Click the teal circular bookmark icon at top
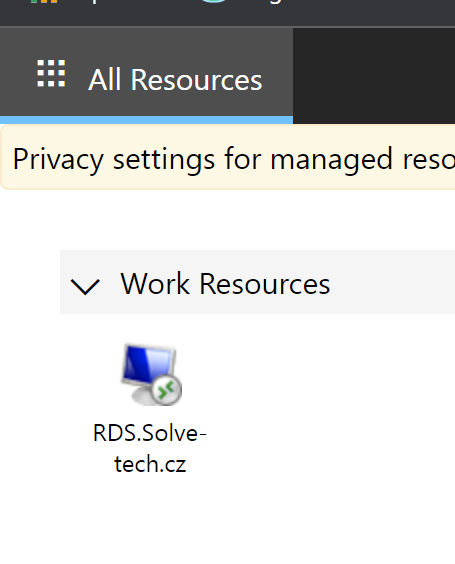This screenshot has width=455, height=564. tap(214, 1)
